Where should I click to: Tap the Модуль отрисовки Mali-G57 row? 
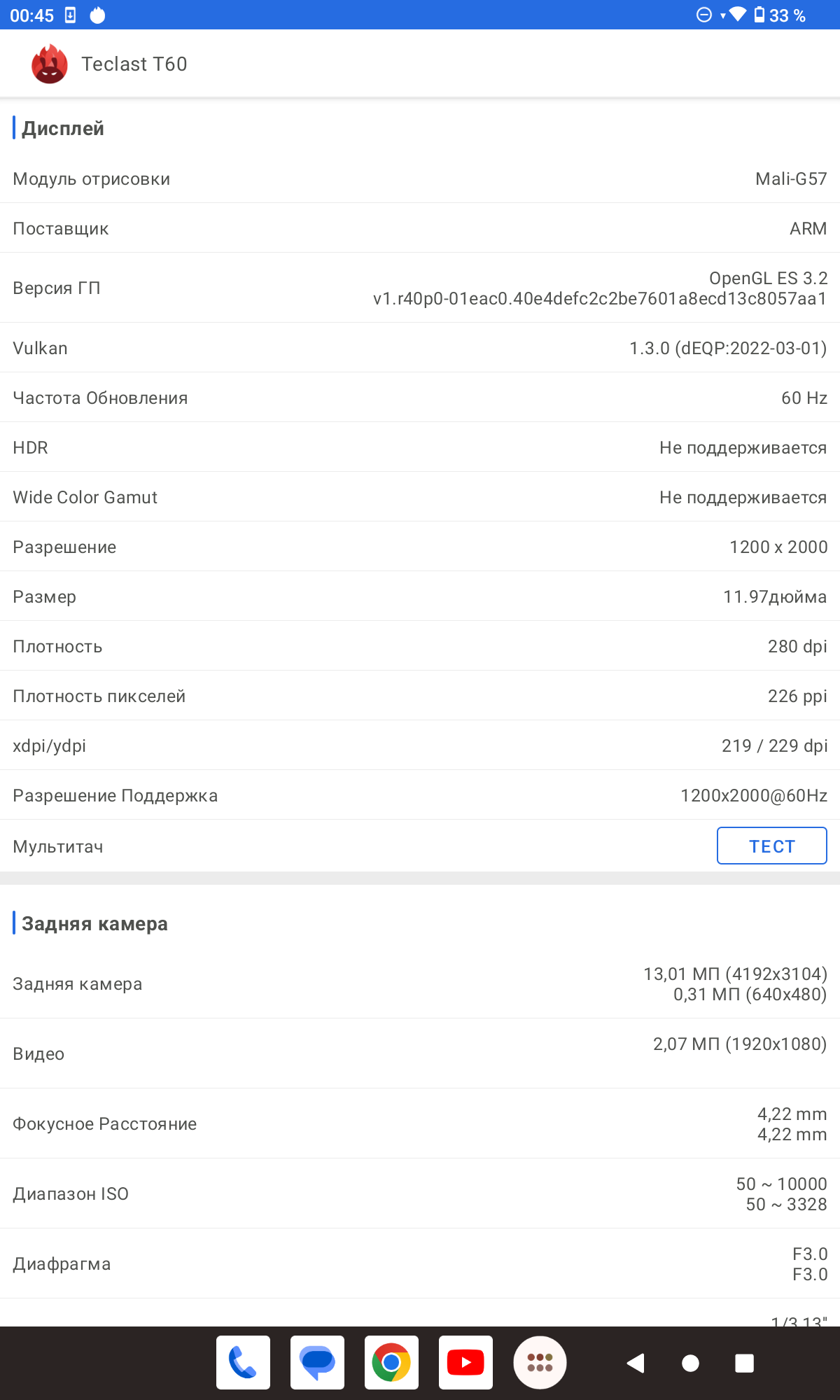click(x=420, y=178)
